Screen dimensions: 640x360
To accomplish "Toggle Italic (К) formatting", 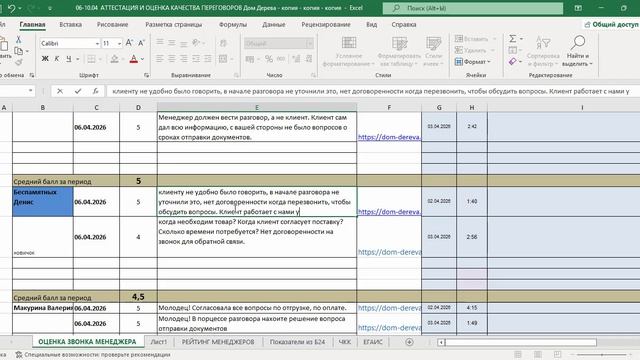I will click(57, 59).
